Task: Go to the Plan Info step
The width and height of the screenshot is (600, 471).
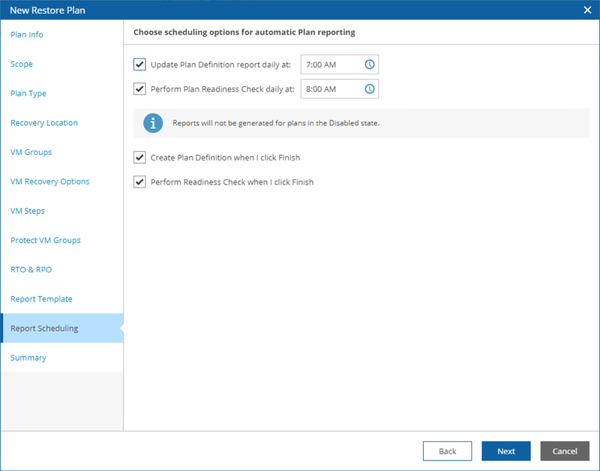Action: click(x=27, y=35)
